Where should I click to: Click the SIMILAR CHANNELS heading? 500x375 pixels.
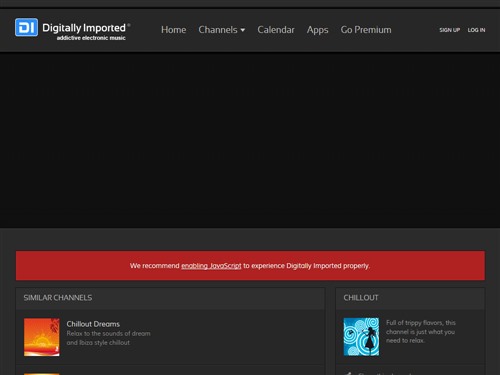tap(58, 298)
